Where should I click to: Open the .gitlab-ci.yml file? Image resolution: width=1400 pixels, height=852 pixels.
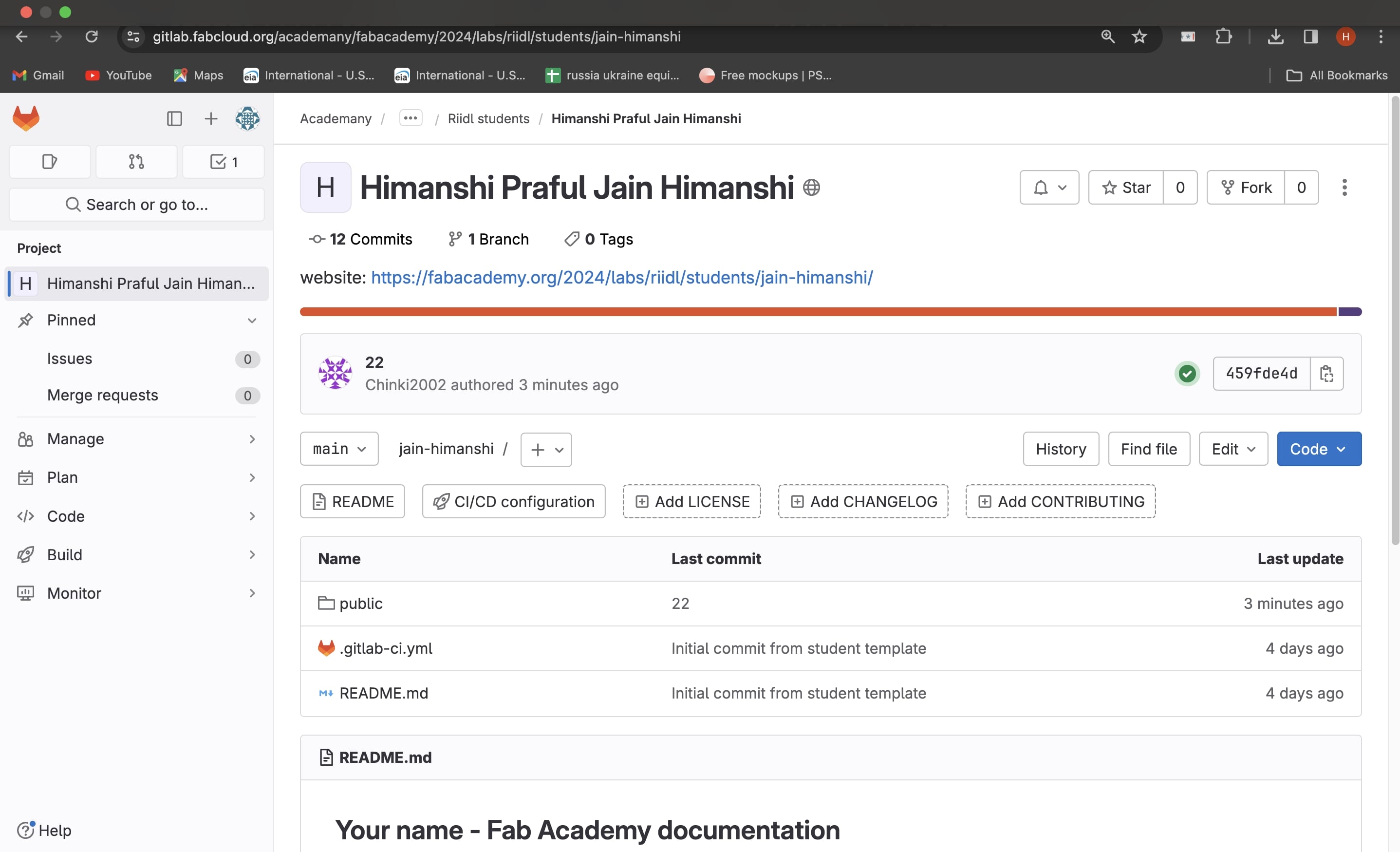[386, 648]
